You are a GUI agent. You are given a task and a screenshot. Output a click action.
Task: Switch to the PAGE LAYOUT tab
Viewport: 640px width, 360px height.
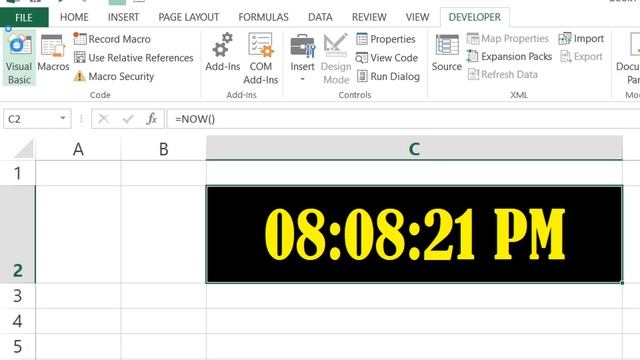tap(189, 17)
